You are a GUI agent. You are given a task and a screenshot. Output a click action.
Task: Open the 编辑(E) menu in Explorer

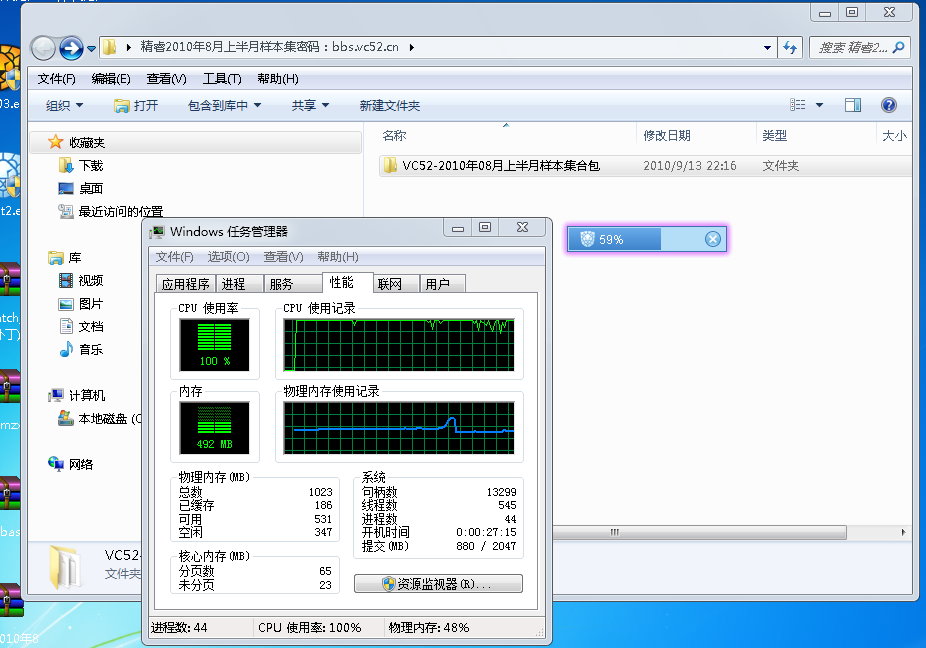click(x=111, y=79)
